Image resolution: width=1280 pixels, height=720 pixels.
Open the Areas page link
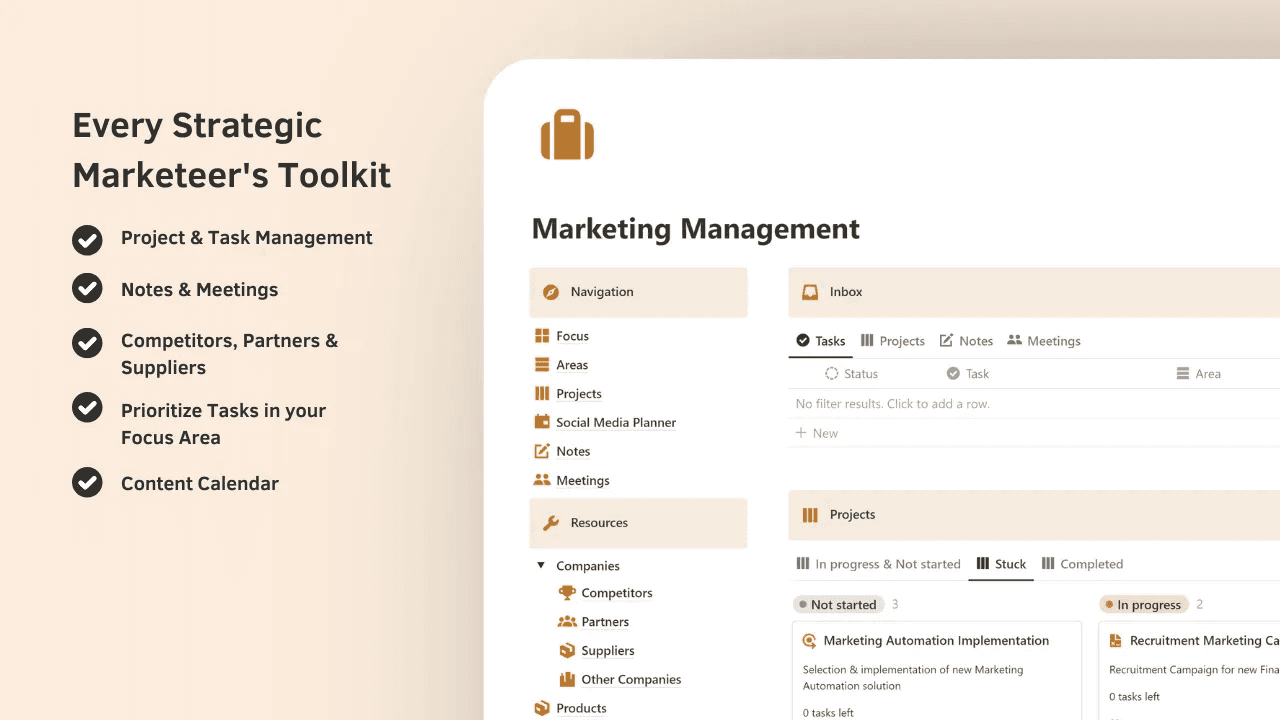pyautogui.click(x=572, y=365)
